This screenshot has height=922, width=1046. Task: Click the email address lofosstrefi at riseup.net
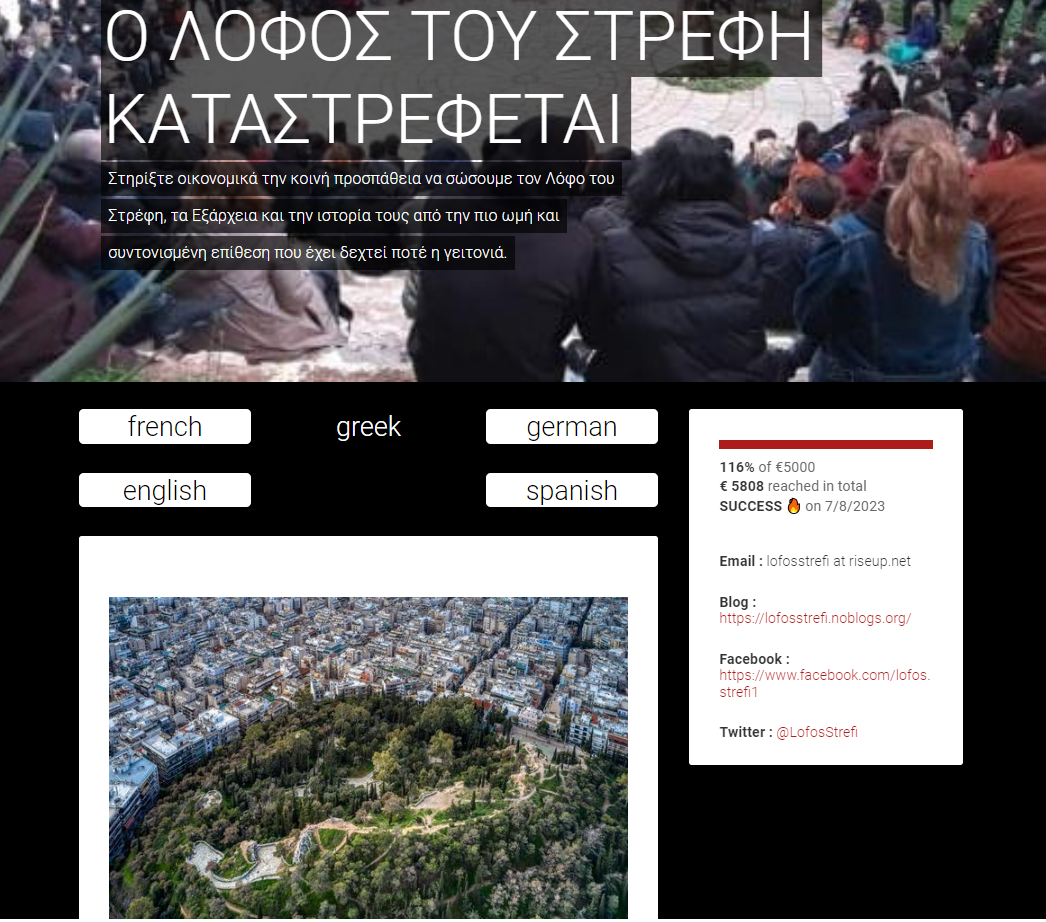point(838,561)
